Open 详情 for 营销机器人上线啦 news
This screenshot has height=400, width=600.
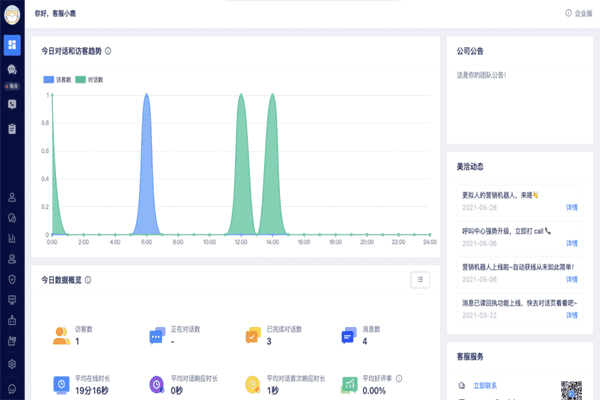pyautogui.click(x=572, y=279)
